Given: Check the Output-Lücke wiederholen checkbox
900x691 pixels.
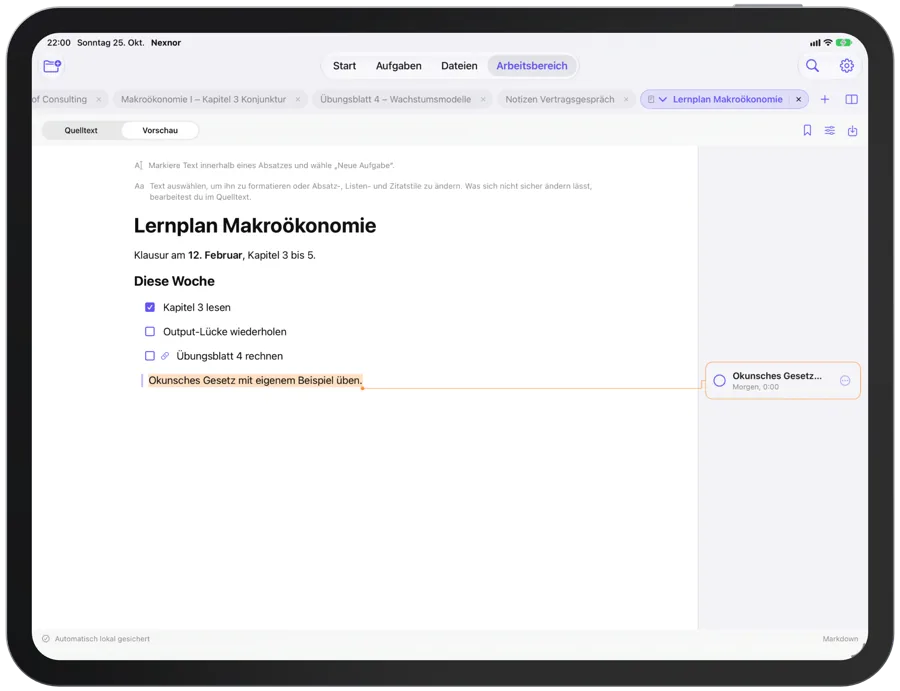Looking at the screenshot, I should coord(150,332).
